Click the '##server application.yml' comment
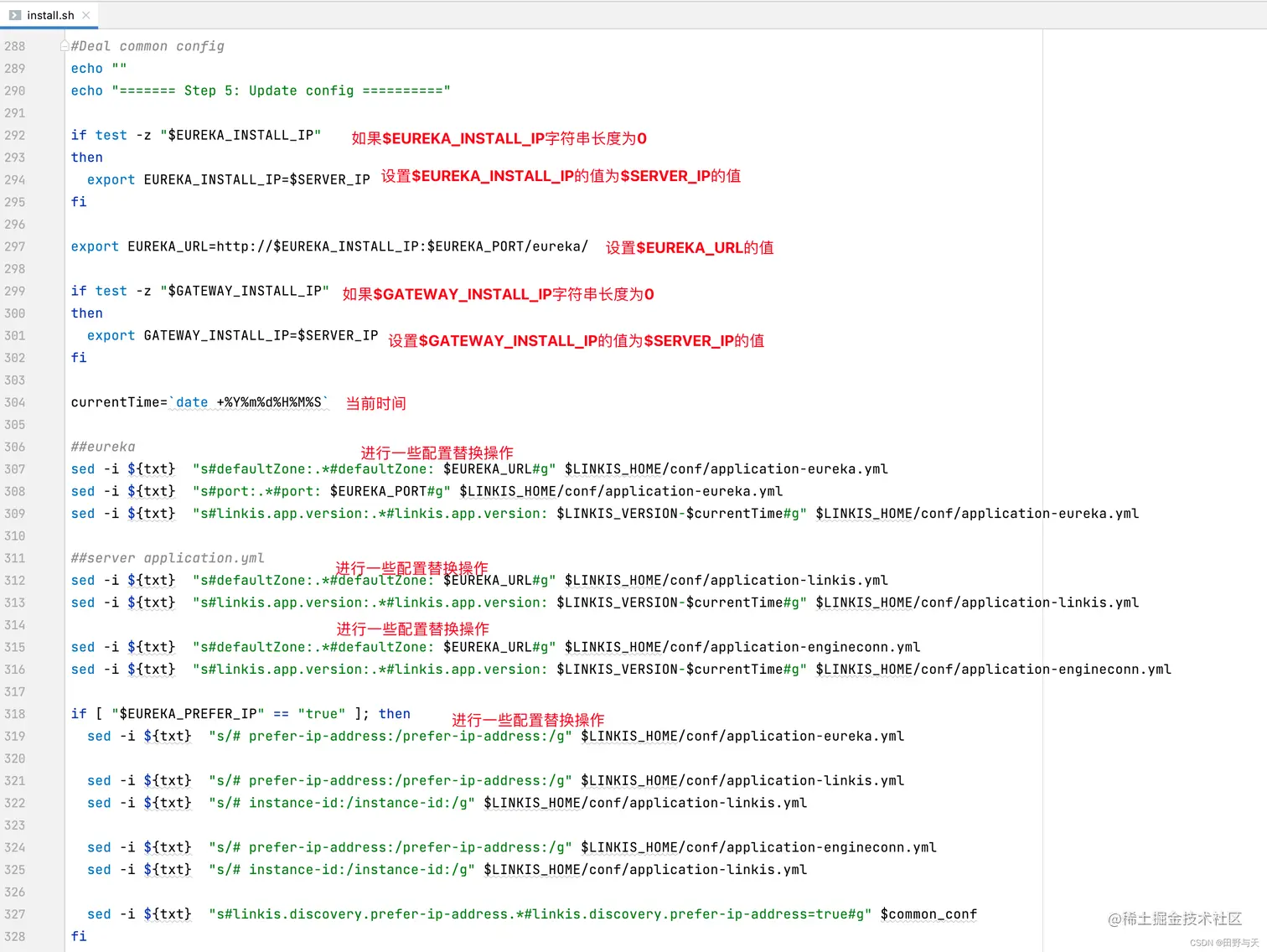Image resolution: width=1267 pixels, height=952 pixels. pos(168,558)
